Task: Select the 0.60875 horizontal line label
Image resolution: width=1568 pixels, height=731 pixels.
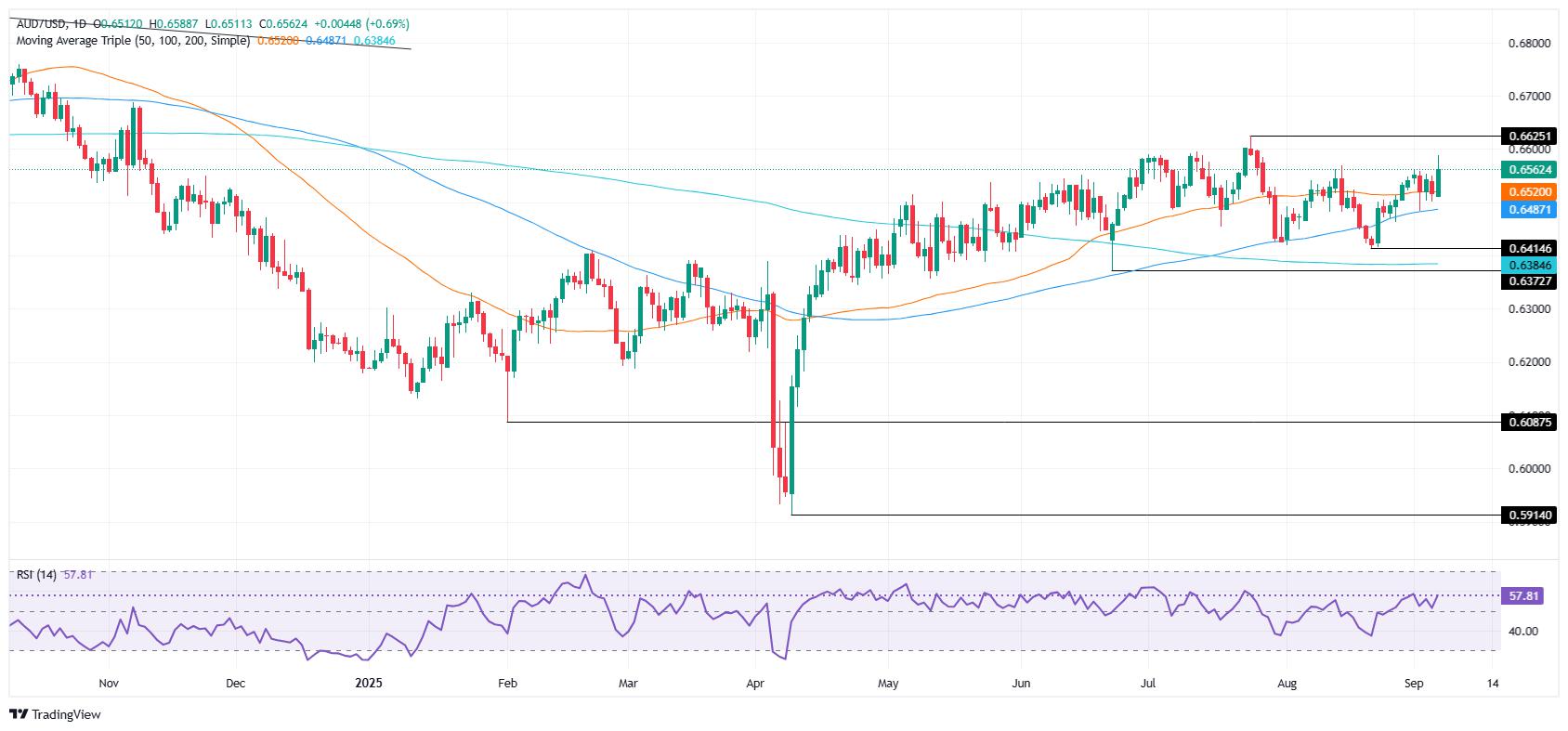Action: tap(1527, 422)
